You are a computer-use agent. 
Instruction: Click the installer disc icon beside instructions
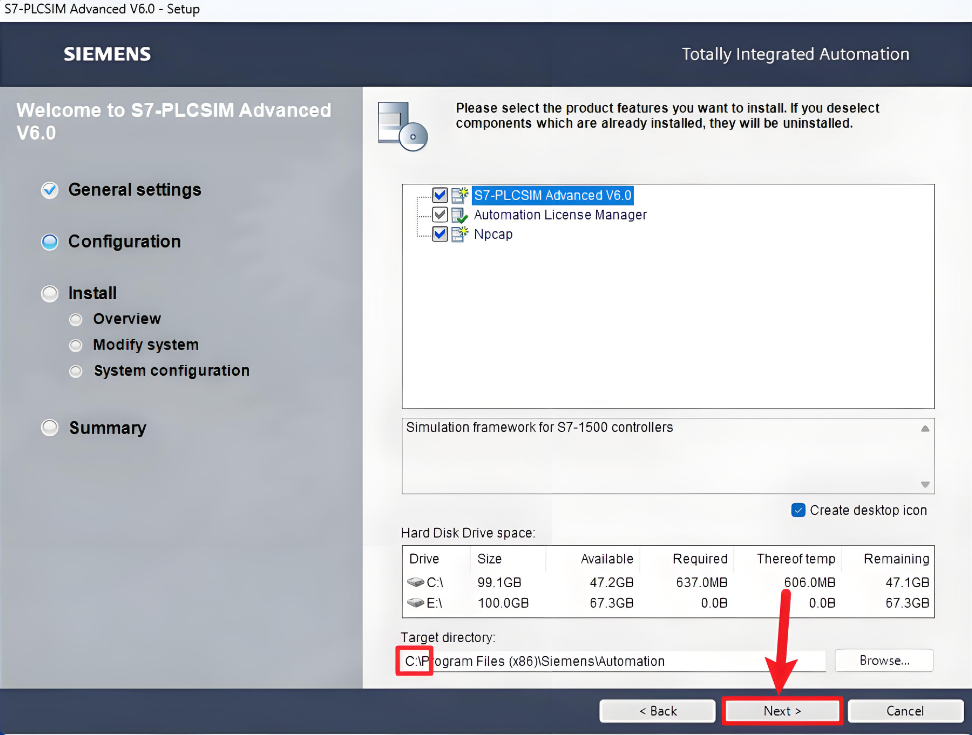tap(403, 126)
